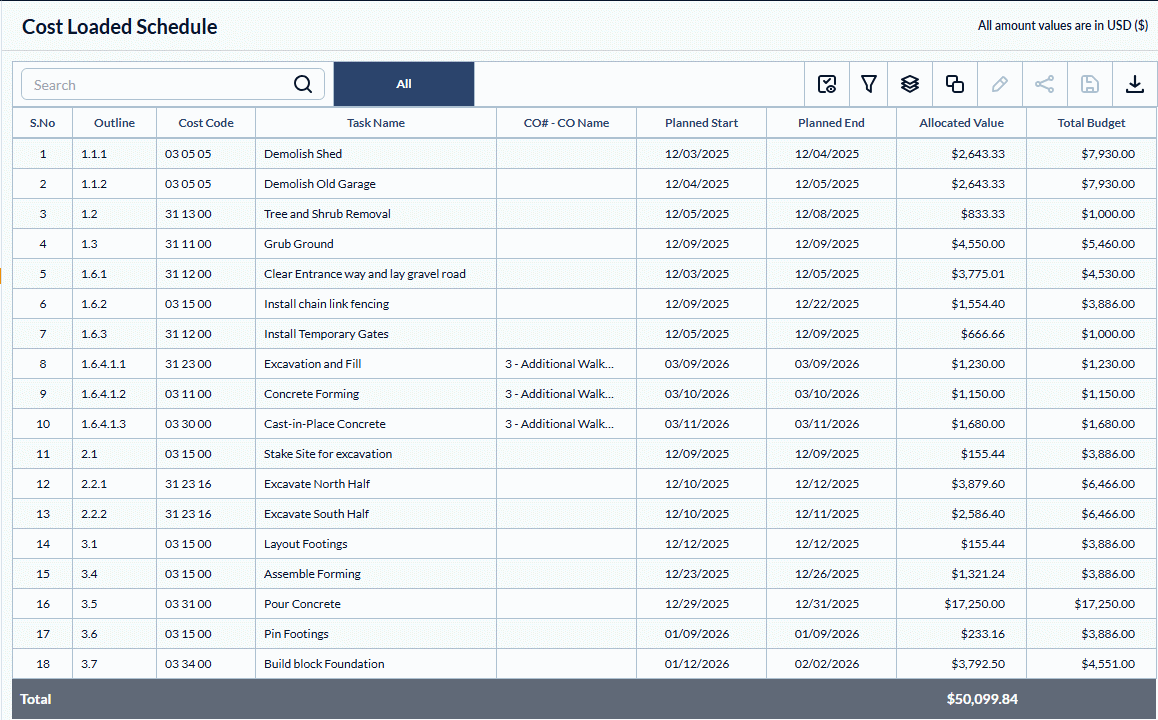Viewport: 1158px width, 720px height.
Task: Click Excavate North Half task
Action: click(317, 484)
